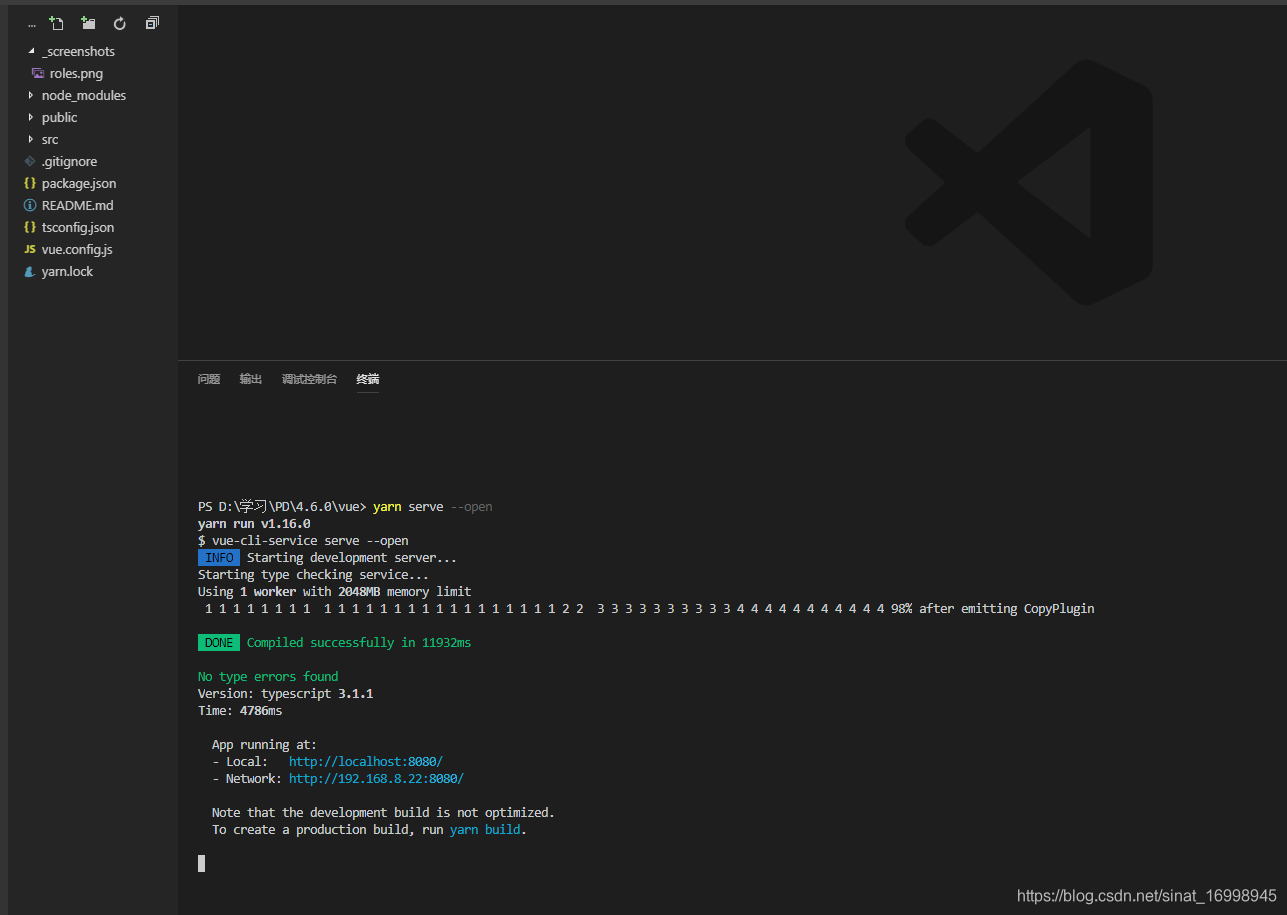Click the braces icon beside package.json
The image size is (1287, 915).
coord(30,183)
